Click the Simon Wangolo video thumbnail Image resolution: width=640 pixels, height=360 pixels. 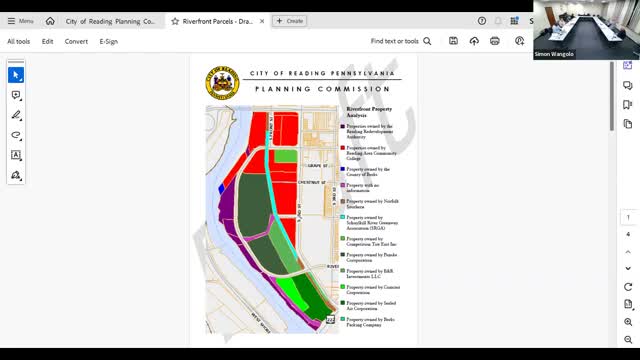(587, 30)
